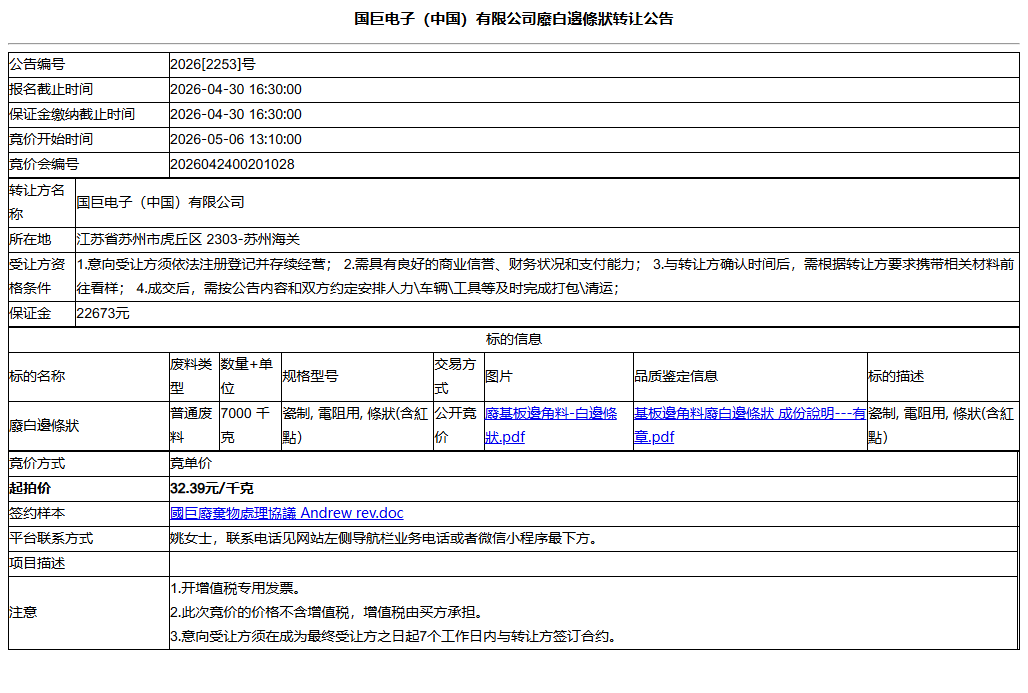
Task: Select auction number 2026042400201028
Action: coord(232,164)
